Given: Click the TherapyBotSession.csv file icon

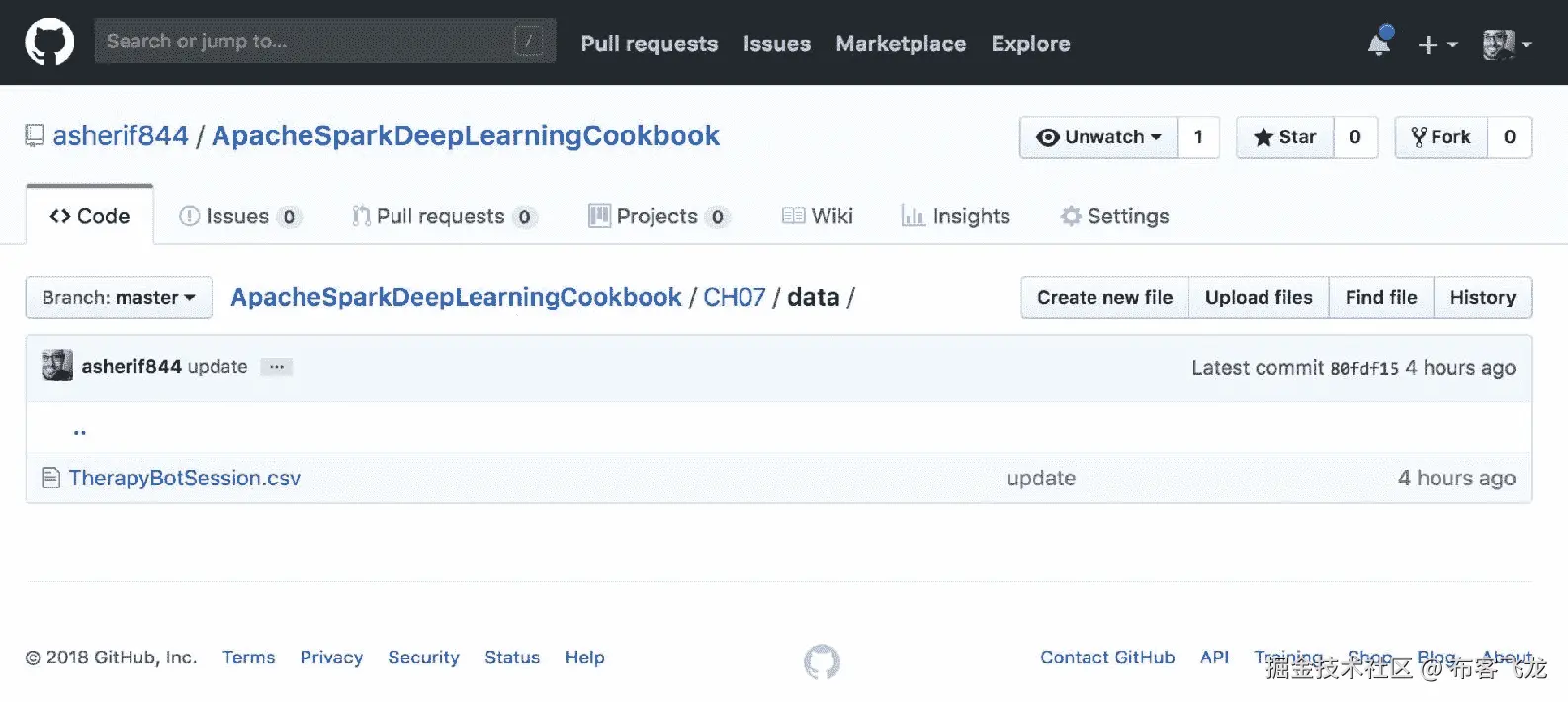Looking at the screenshot, I should pyautogui.click(x=51, y=479).
